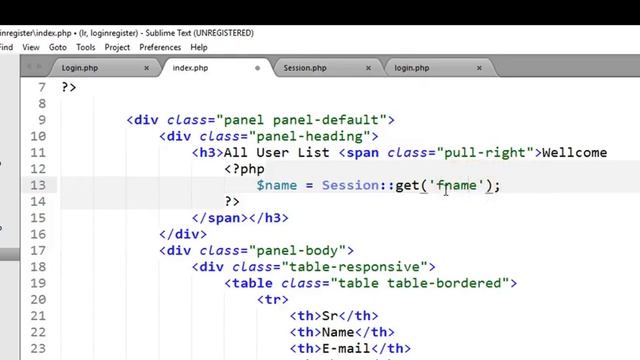Open the View menu
The image size is (640, 360).
tap(31, 47)
